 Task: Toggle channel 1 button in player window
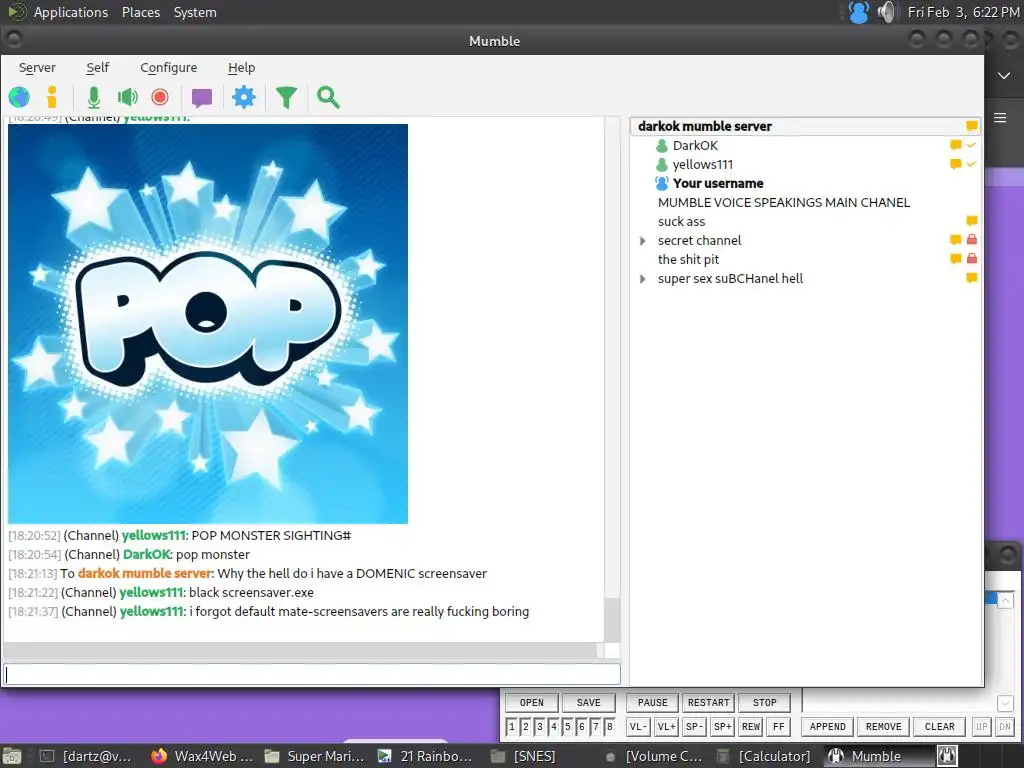point(511,727)
